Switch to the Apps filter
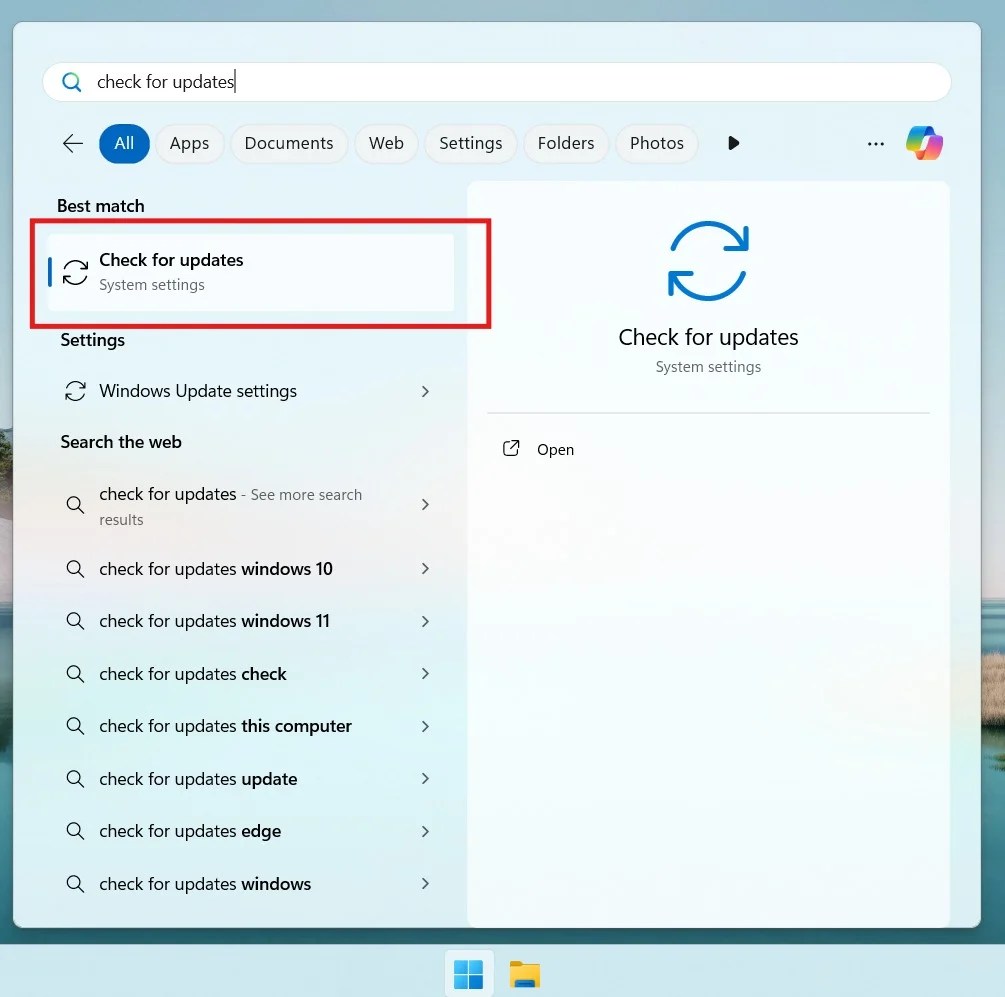The height and width of the screenshot is (997, 1005). point(189,143)
